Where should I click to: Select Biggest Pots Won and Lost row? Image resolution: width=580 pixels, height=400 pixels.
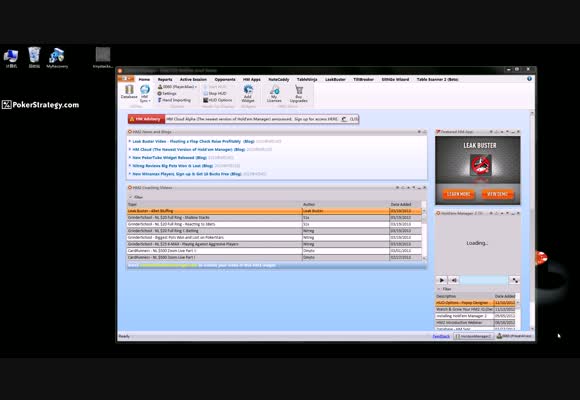(274, 238)
